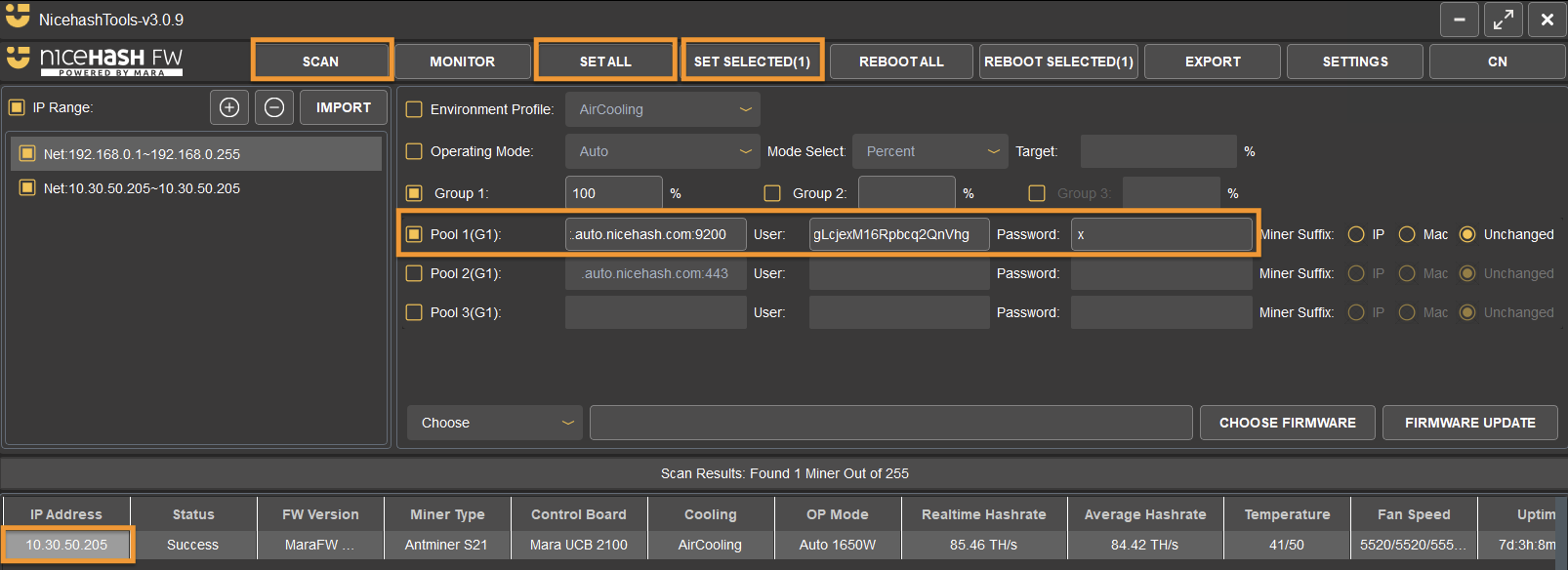Click the IMPORT button
Viewport: 1568px width, 570px height.
344,107
